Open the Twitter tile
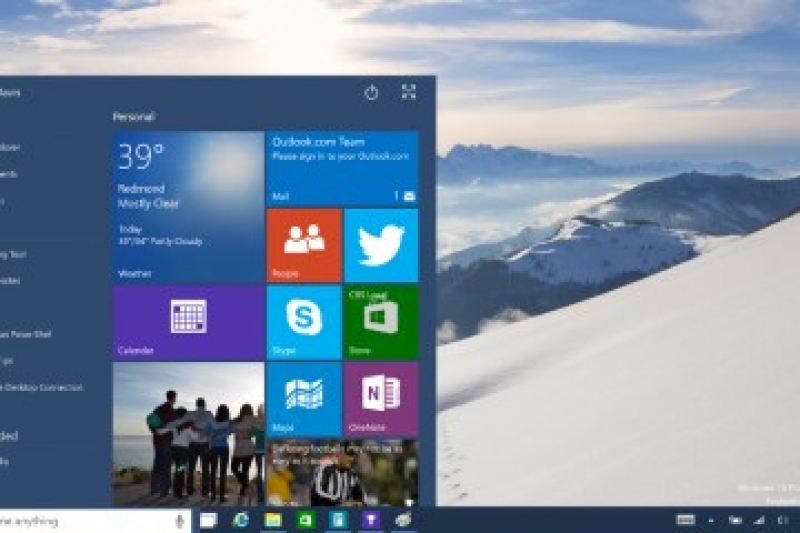Screen dimensions: 800x533 (x=381, y=245)
